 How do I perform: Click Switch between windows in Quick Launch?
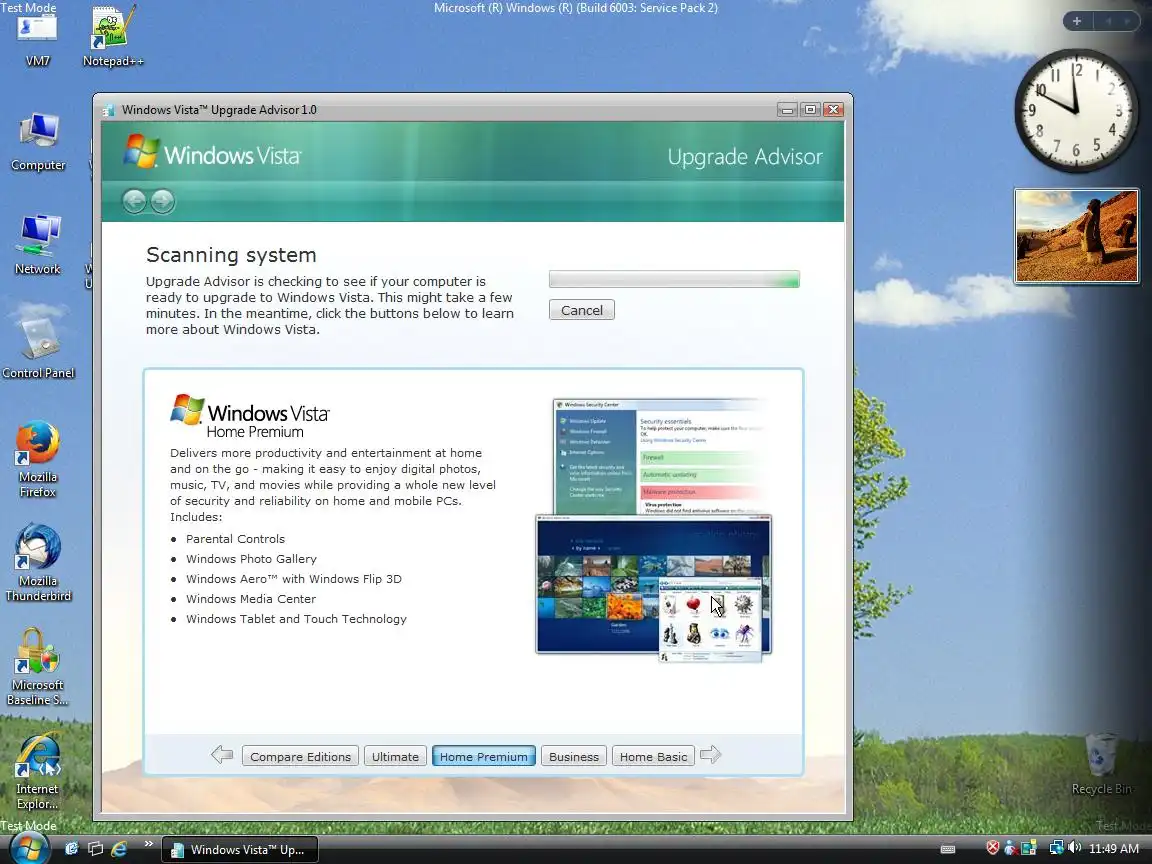tap(95, 849)
